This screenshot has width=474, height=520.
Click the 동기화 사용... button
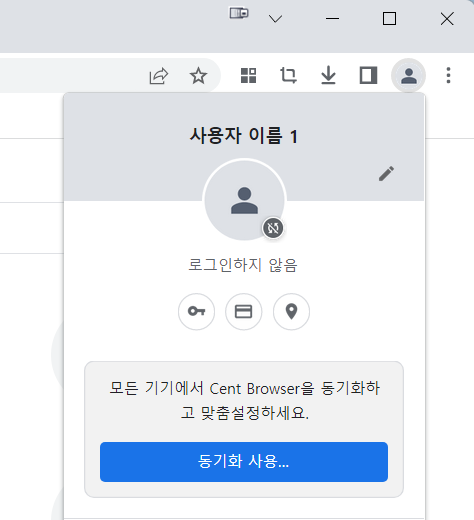coord(244,462)
